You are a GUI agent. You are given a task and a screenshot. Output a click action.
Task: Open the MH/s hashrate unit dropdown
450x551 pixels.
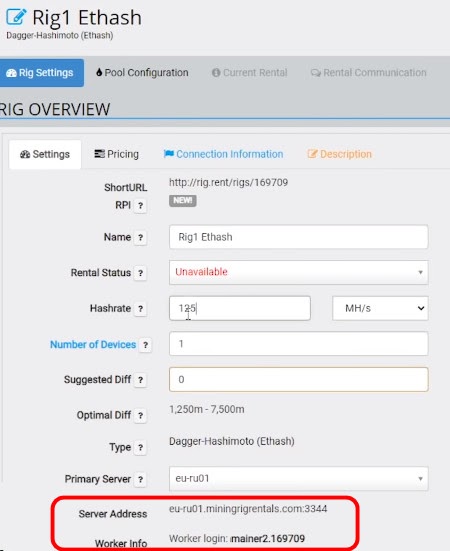click(x=380, y=308)
